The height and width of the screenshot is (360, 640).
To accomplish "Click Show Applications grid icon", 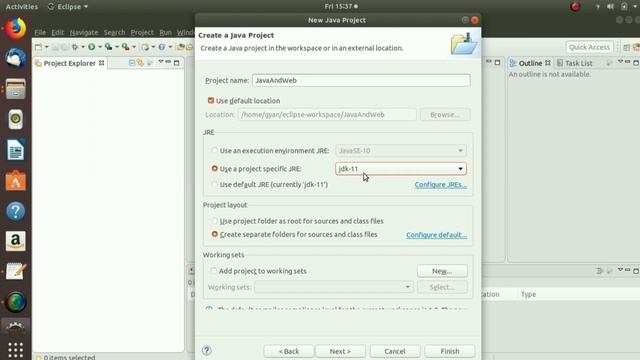I will [x=16, y=350].
